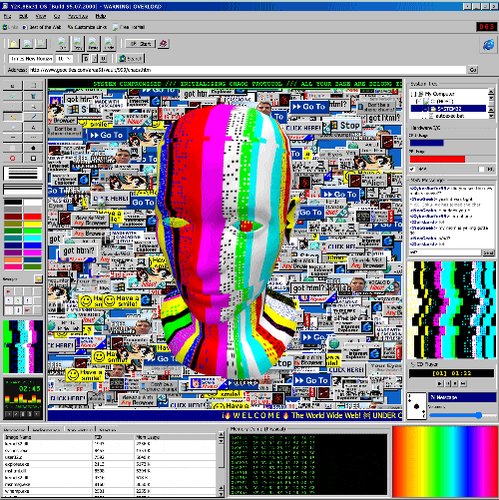The image size is (499, 500).
Task: Click the Address URL input field
Action: tap(247, 70)
